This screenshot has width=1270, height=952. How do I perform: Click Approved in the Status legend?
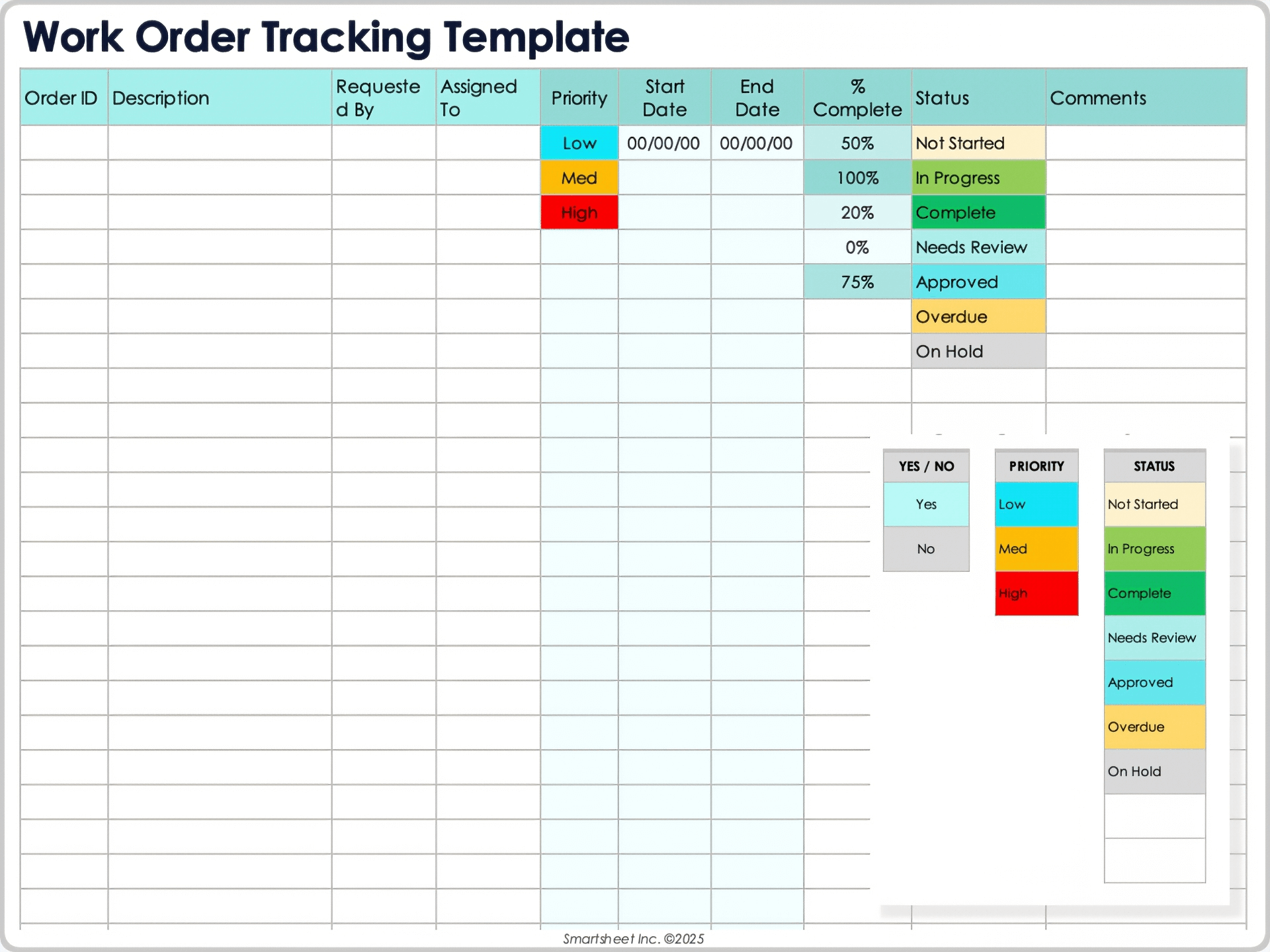[1155, 682]
